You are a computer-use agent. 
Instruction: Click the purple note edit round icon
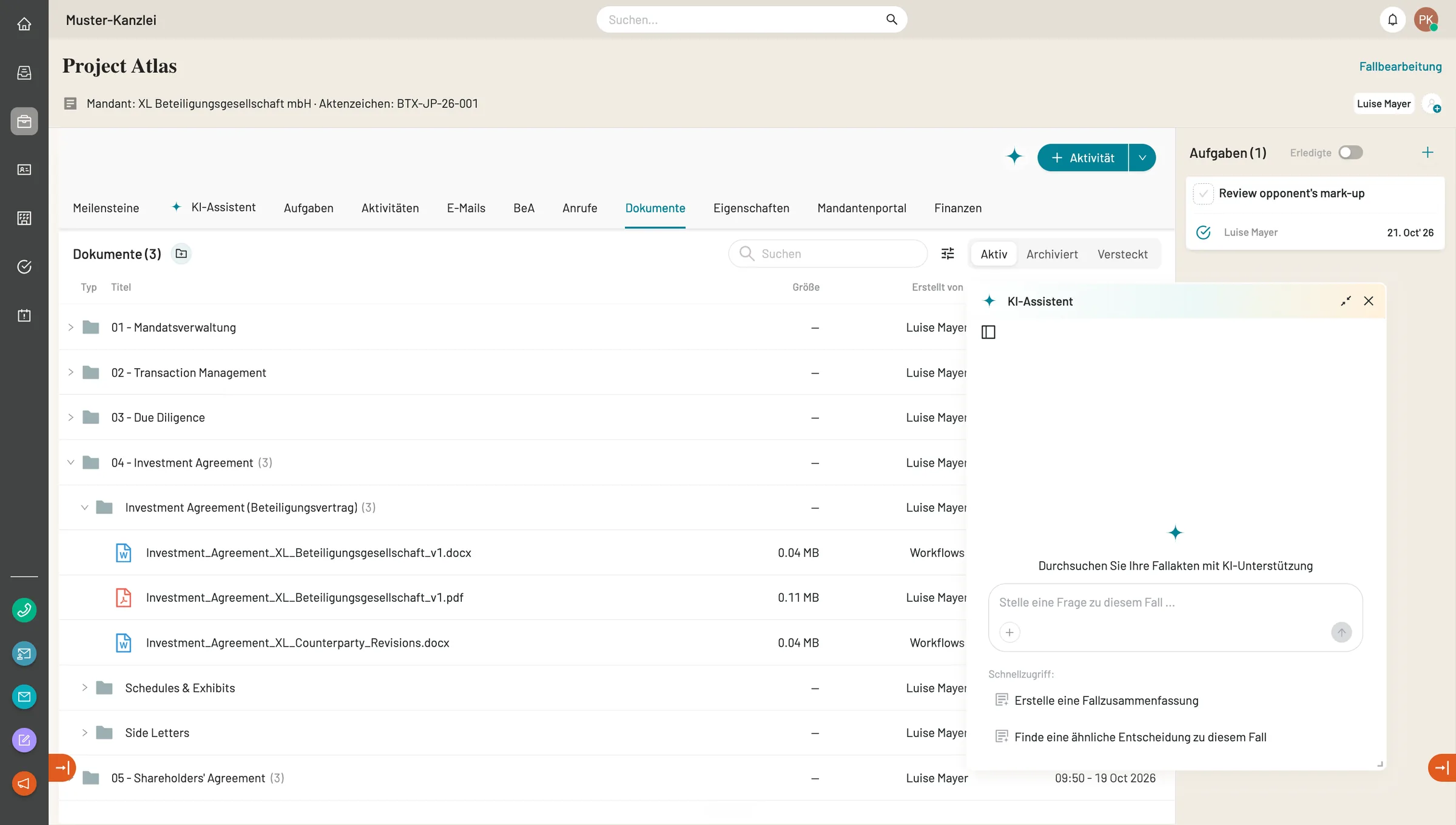24,740
